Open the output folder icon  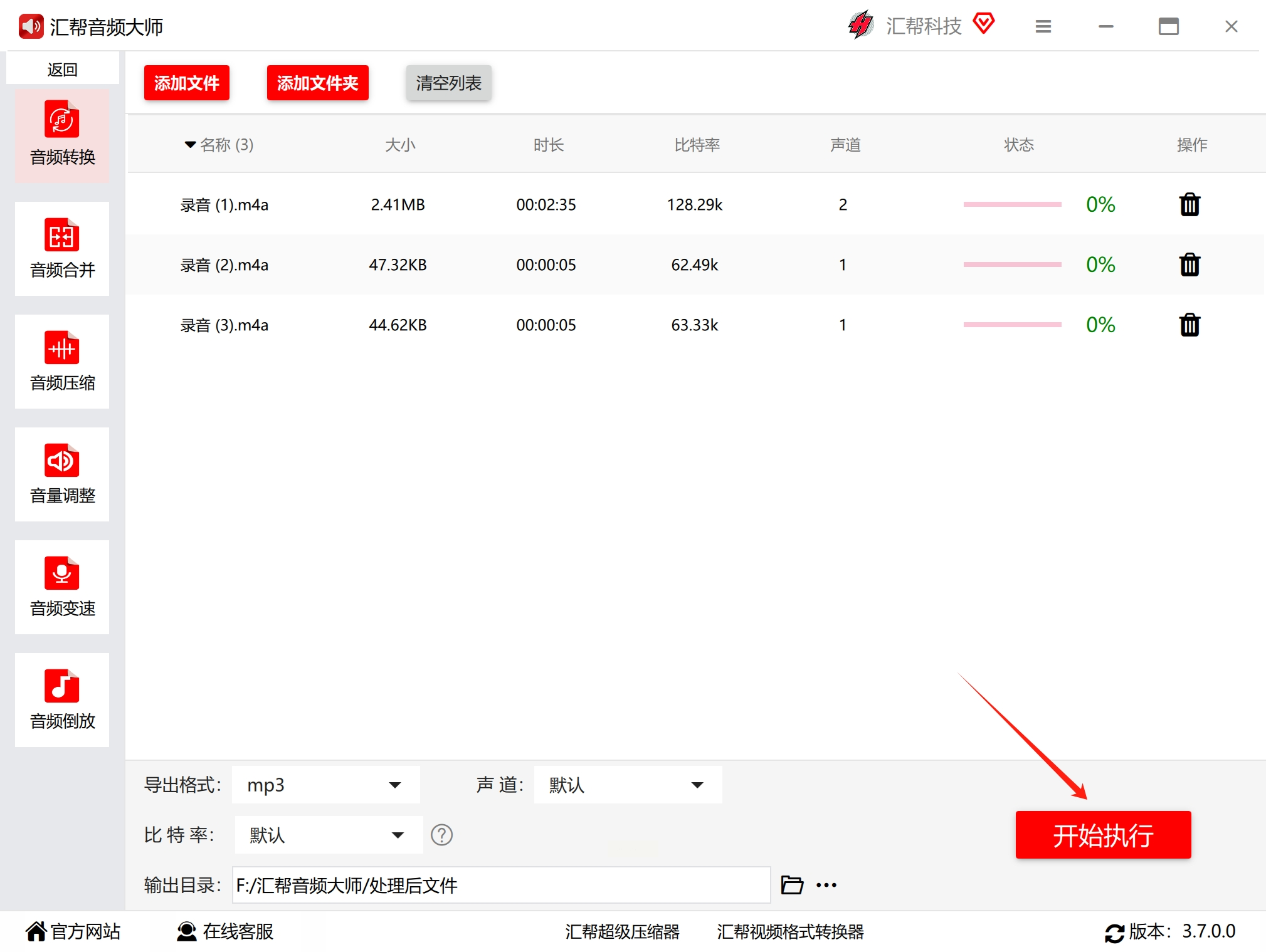[792, 885]
